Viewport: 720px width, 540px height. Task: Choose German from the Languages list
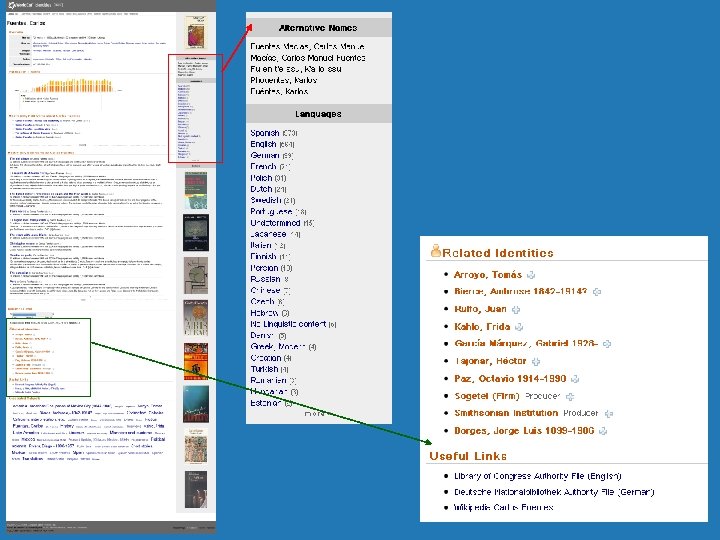click(264, 155)
